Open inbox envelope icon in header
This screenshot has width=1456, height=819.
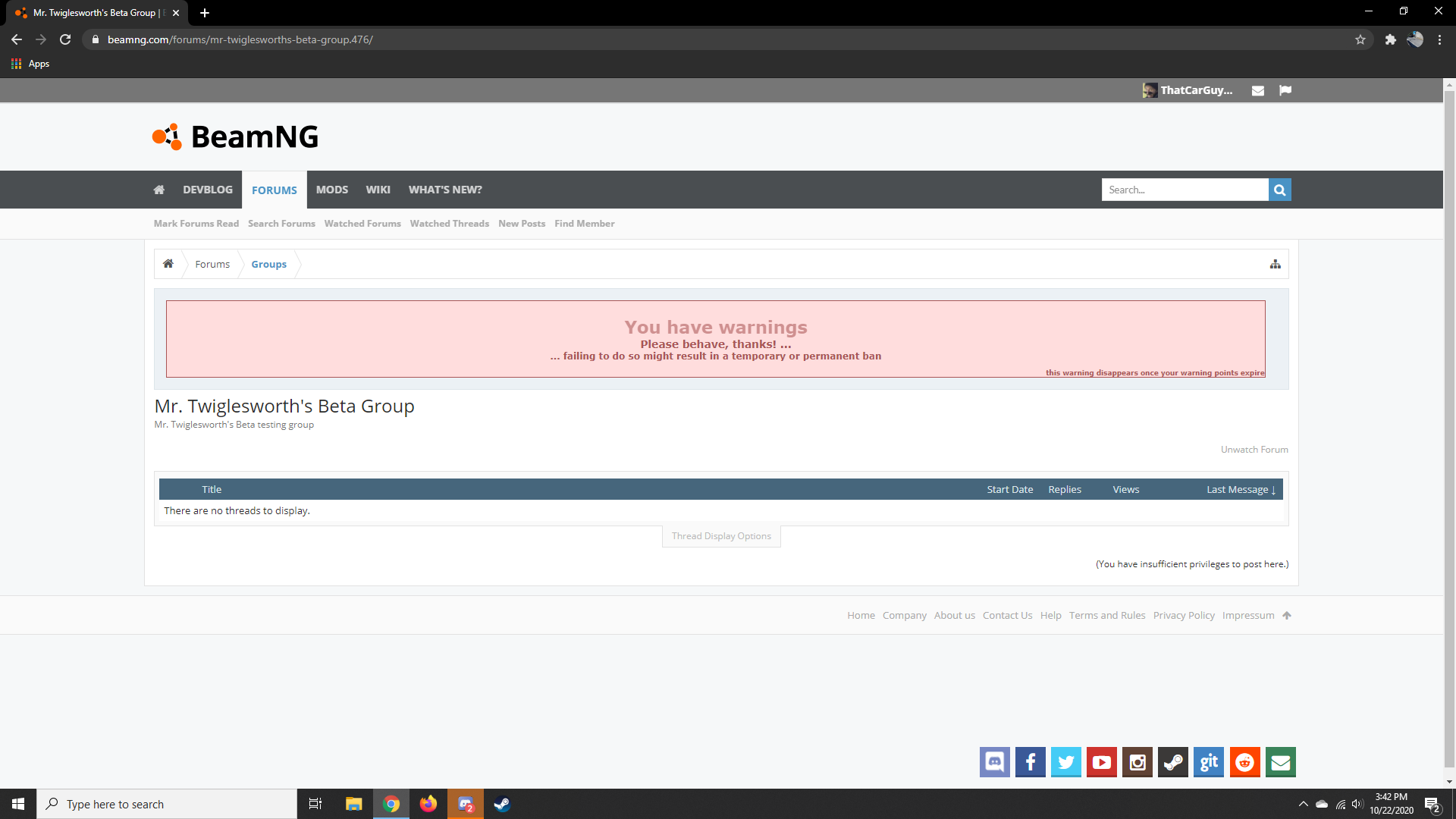(x=1258, y=90)
